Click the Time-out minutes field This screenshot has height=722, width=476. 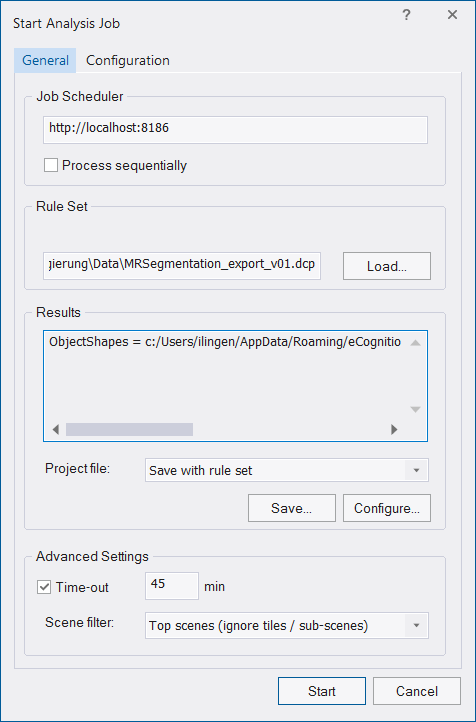[x=172, y=586]
